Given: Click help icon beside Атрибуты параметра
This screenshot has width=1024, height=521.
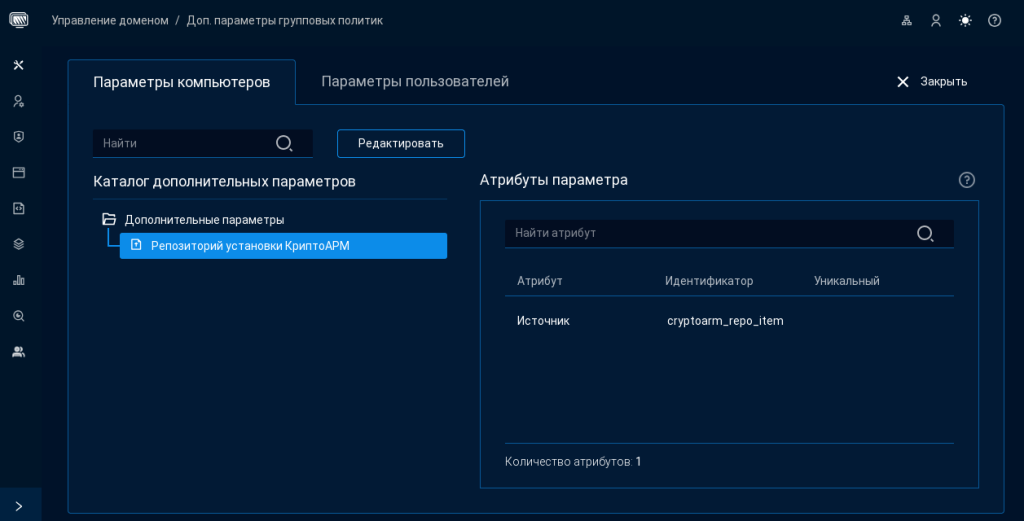Looking at the screenshot, I should click(x=966, y=180).
